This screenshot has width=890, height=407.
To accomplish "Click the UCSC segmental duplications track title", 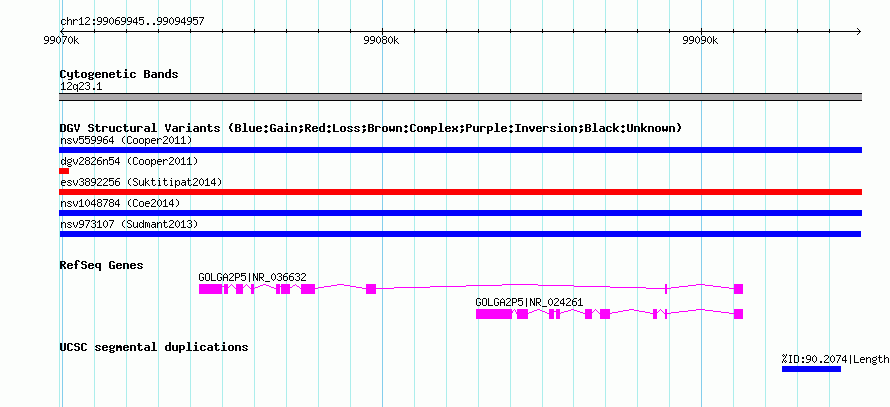I will [154, 346].
